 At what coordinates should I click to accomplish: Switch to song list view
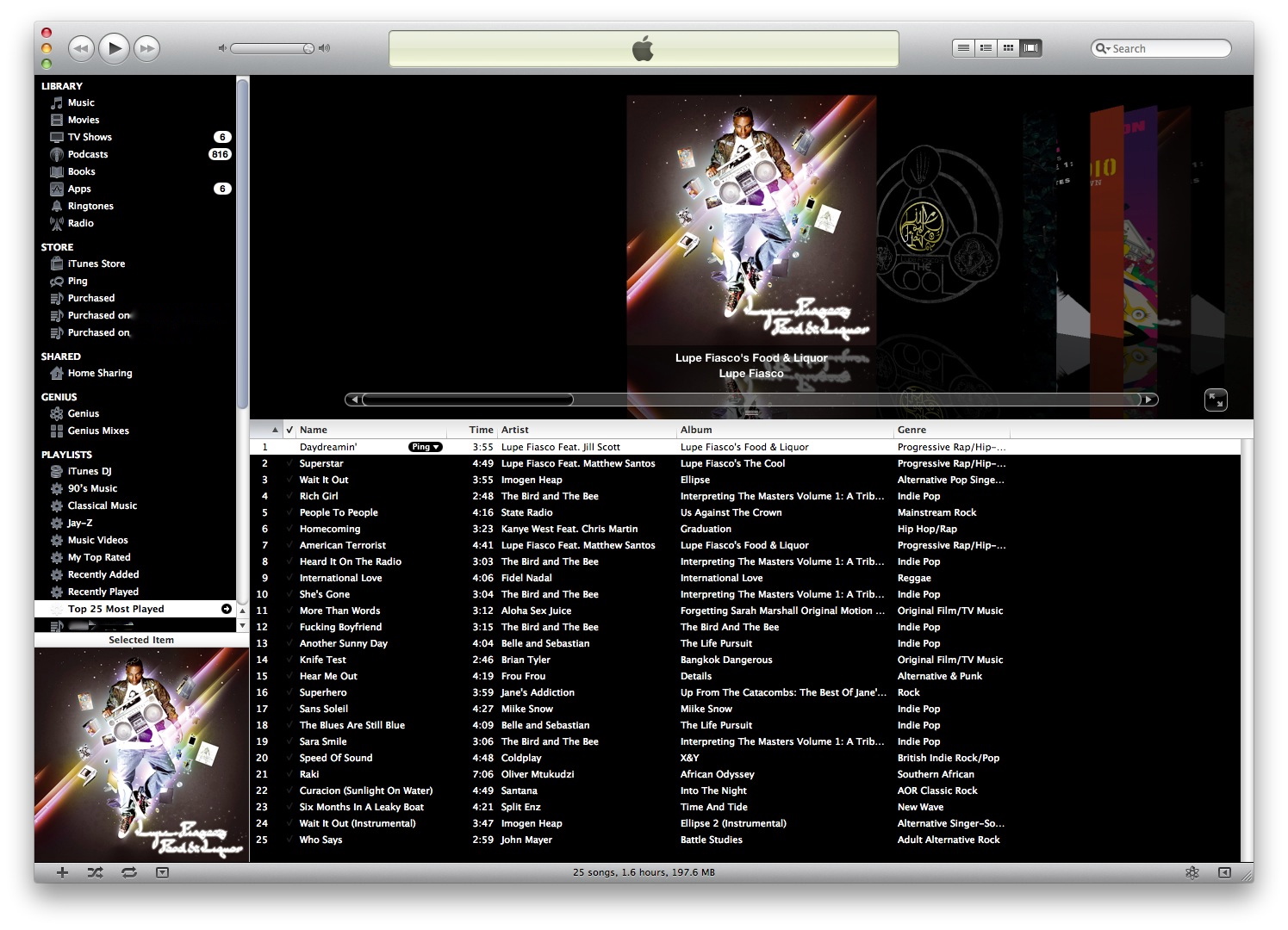(x=963, y=48)
